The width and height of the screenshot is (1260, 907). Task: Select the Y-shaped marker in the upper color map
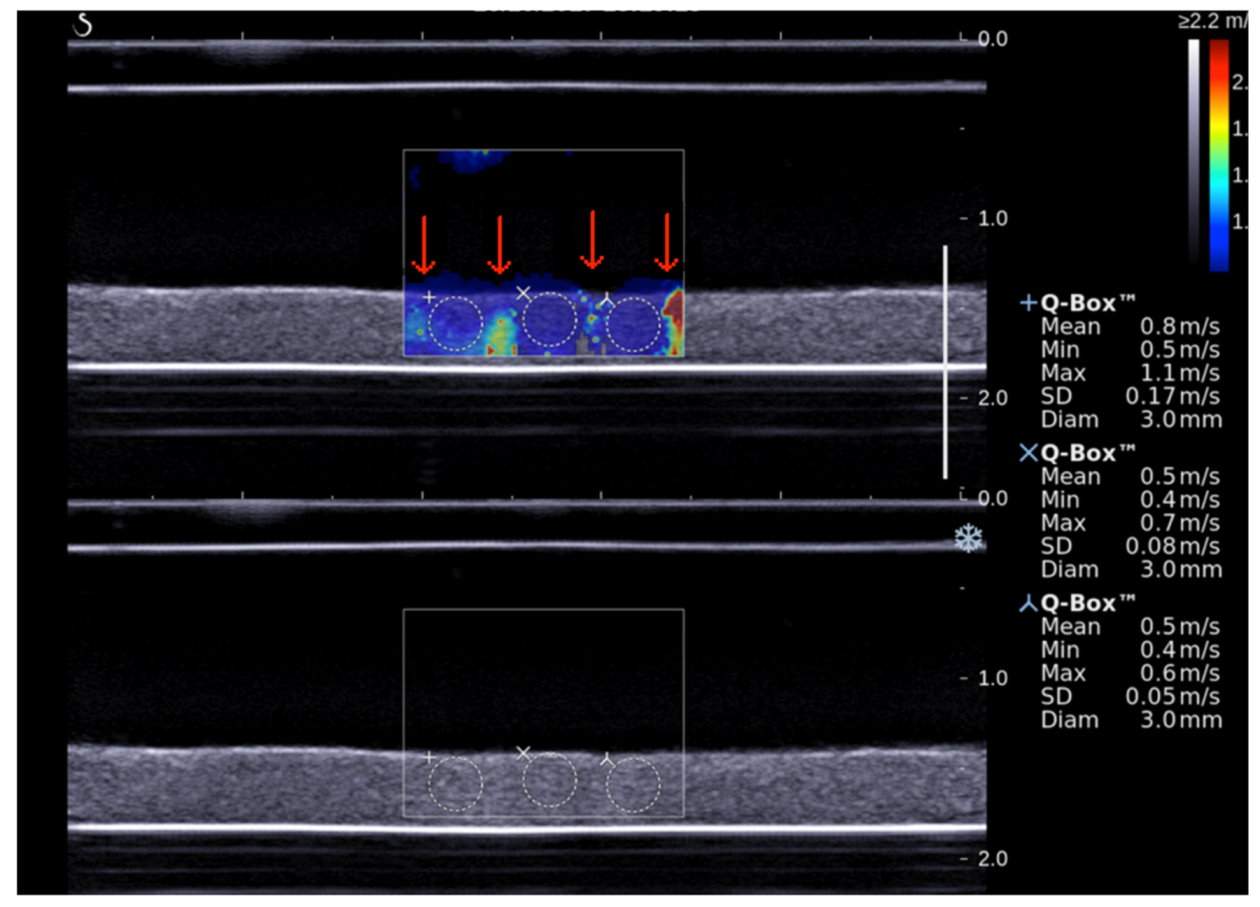(x=607, y=298)
